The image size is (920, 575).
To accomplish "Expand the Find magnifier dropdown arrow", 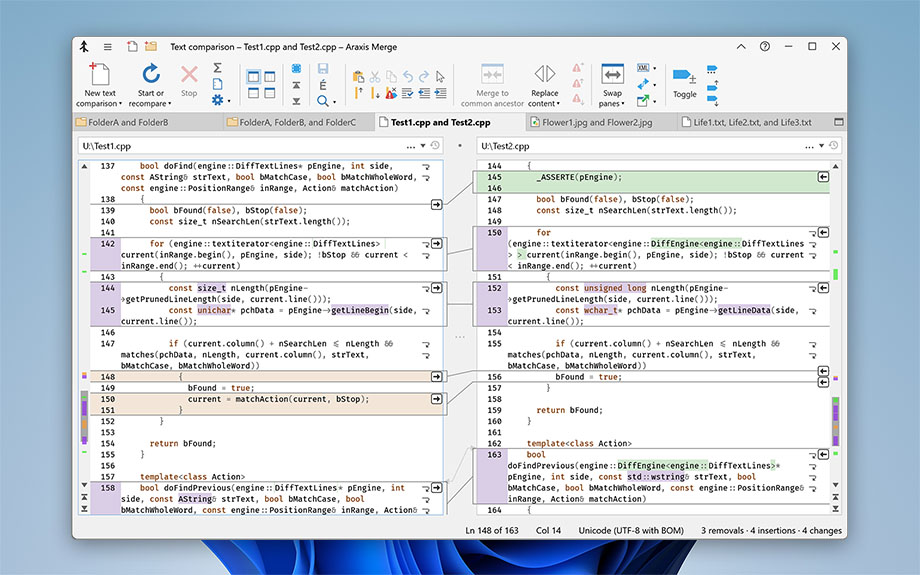I will pos(334,102).
